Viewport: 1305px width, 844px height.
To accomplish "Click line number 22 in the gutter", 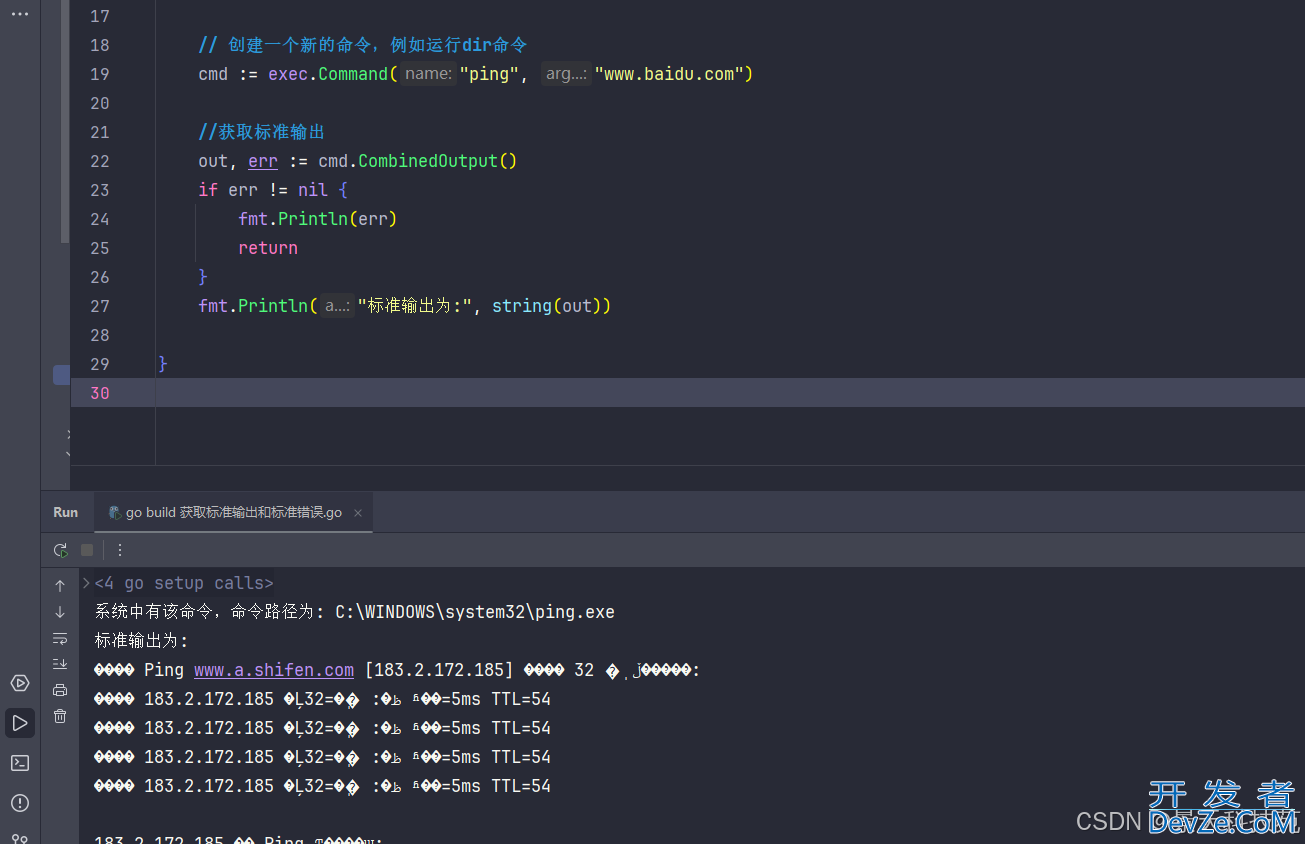I will coord(99,161).
